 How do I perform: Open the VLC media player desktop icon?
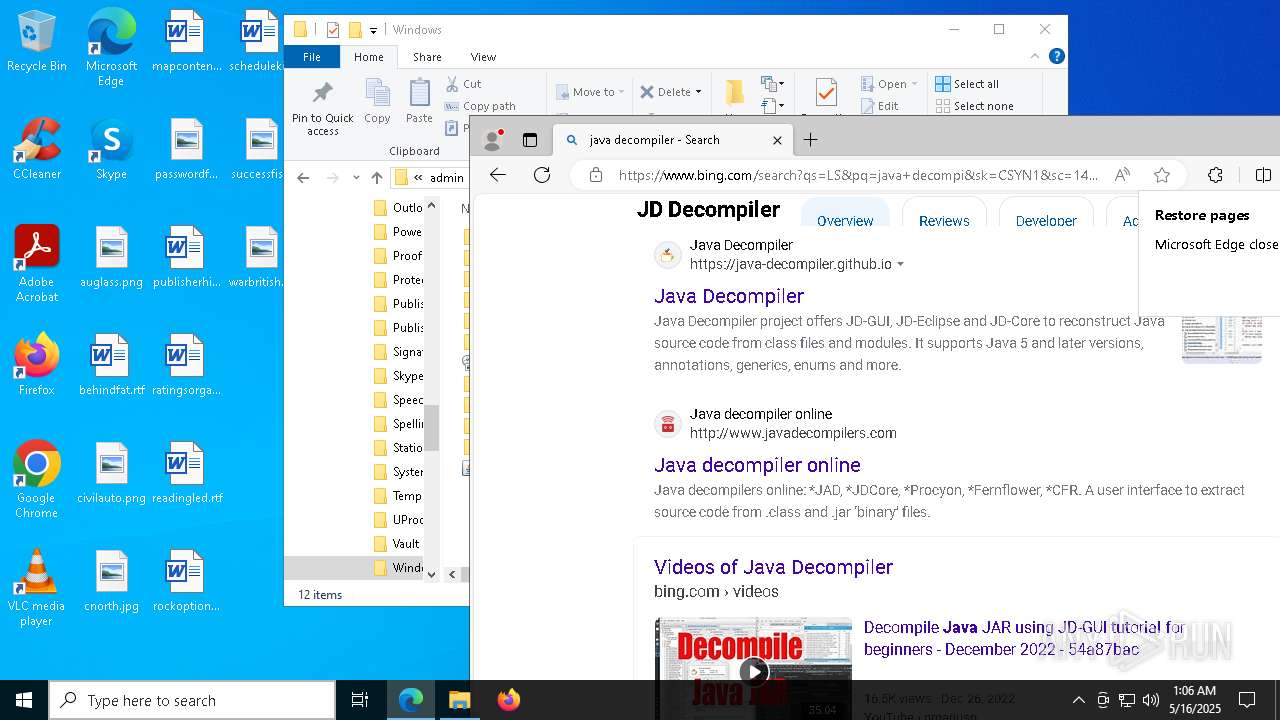point(36,588)
